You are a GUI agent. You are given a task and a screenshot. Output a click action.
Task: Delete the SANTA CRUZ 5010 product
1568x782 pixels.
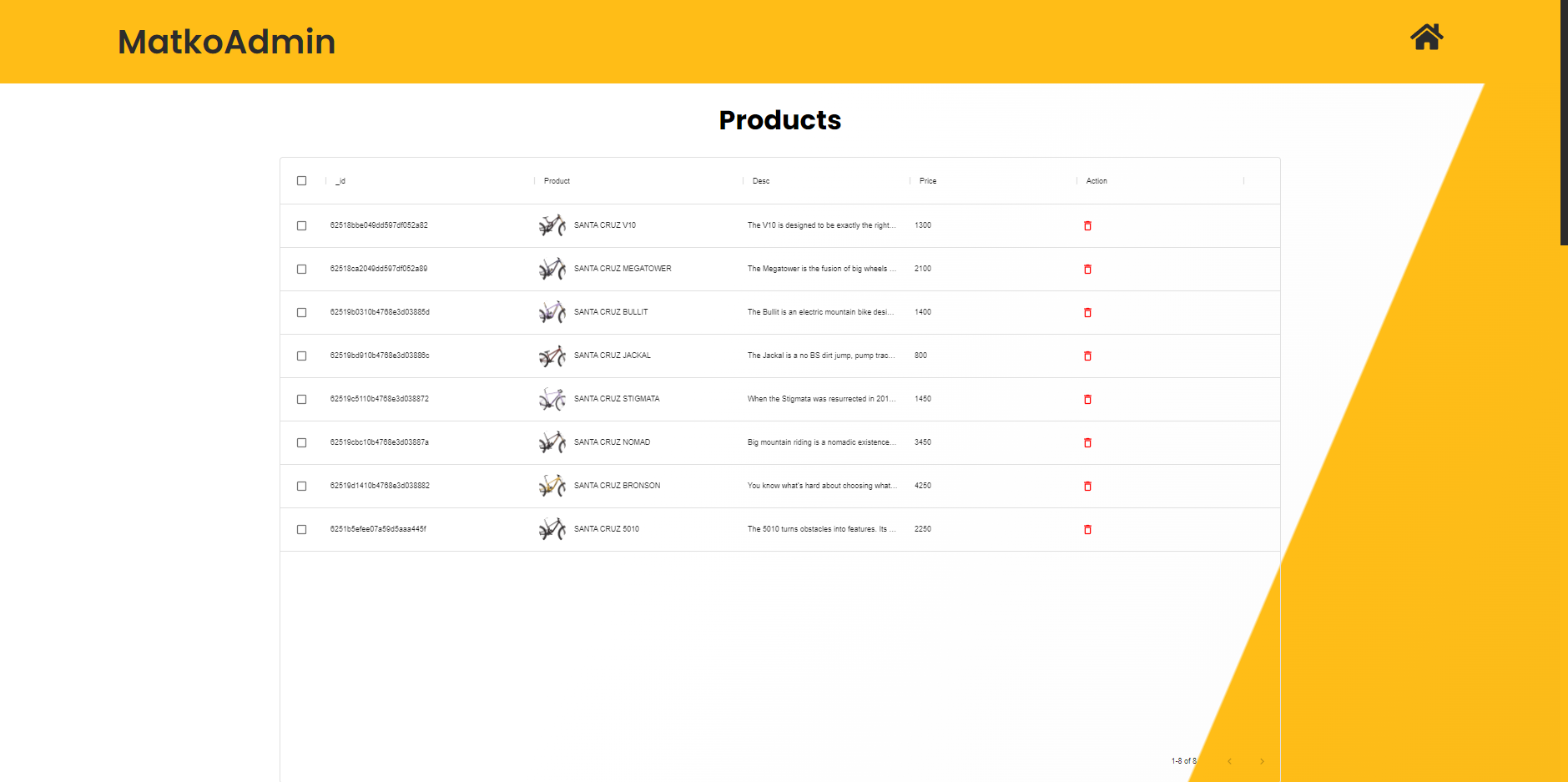1087,529
